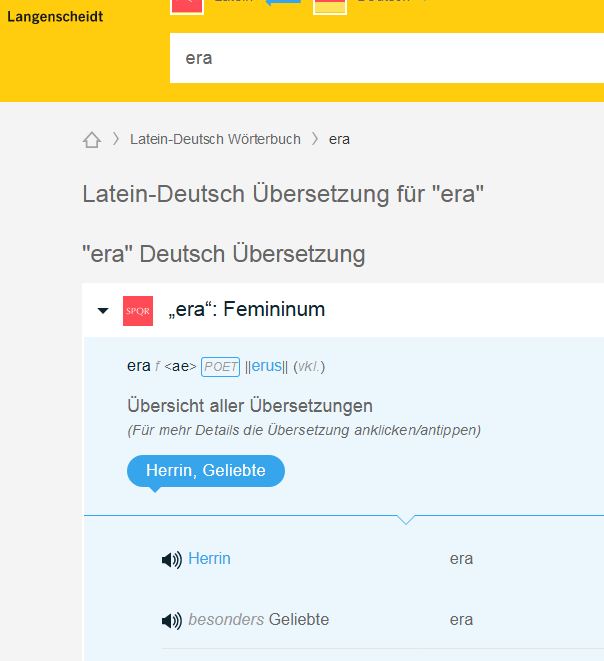Click the "vkl." abbreviation

[x=309, y=367]
